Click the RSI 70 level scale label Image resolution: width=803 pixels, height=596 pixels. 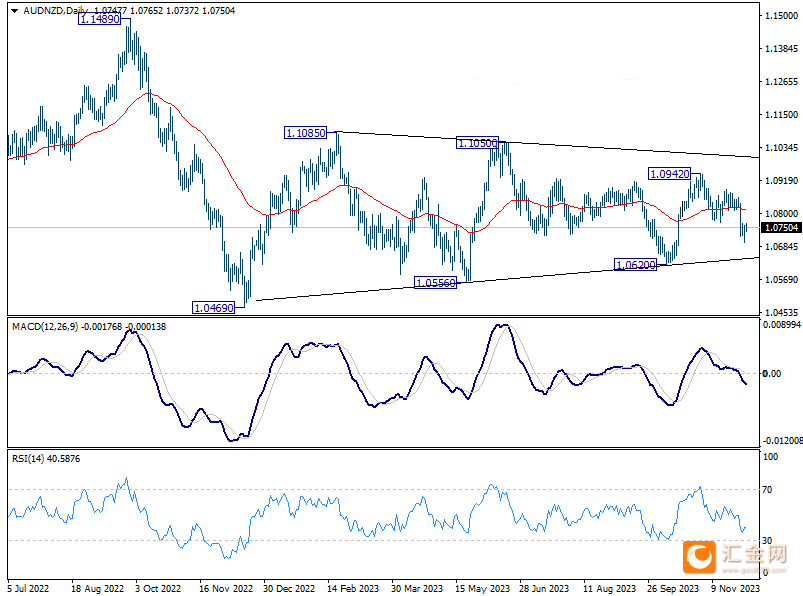[x=767, y=490]
